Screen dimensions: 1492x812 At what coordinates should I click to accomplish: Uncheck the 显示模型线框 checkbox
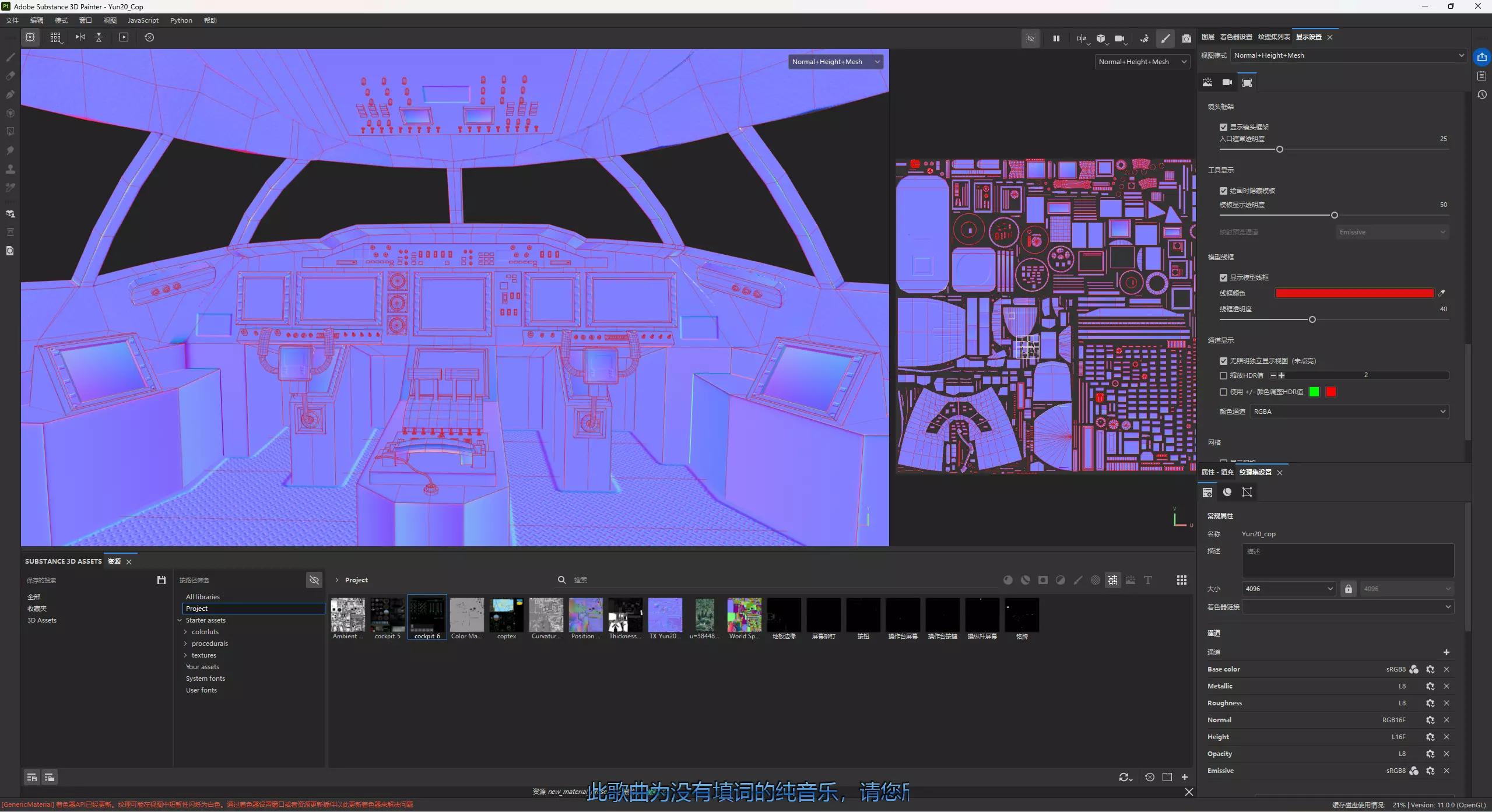pos(1223,277)
